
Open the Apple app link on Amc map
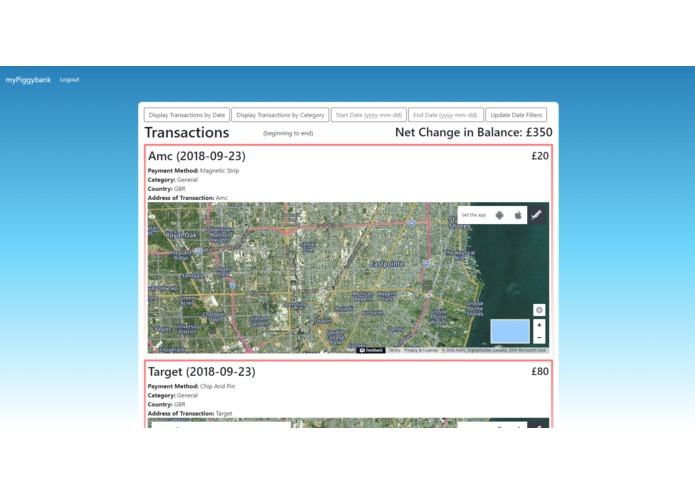[518, 215]
